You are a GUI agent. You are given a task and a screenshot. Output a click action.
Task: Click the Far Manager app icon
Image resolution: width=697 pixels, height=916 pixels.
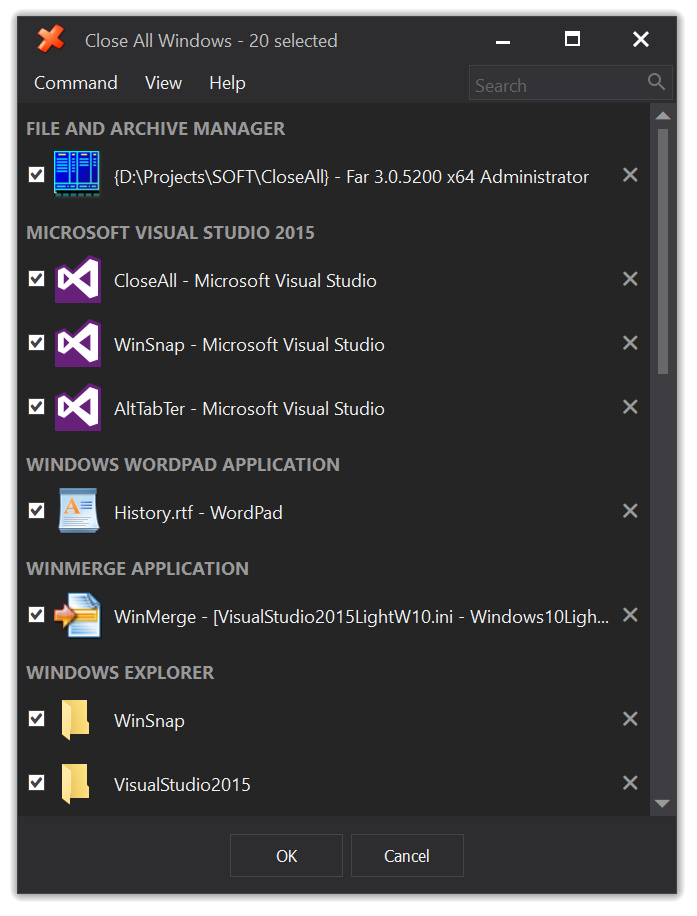click(77, 174)
